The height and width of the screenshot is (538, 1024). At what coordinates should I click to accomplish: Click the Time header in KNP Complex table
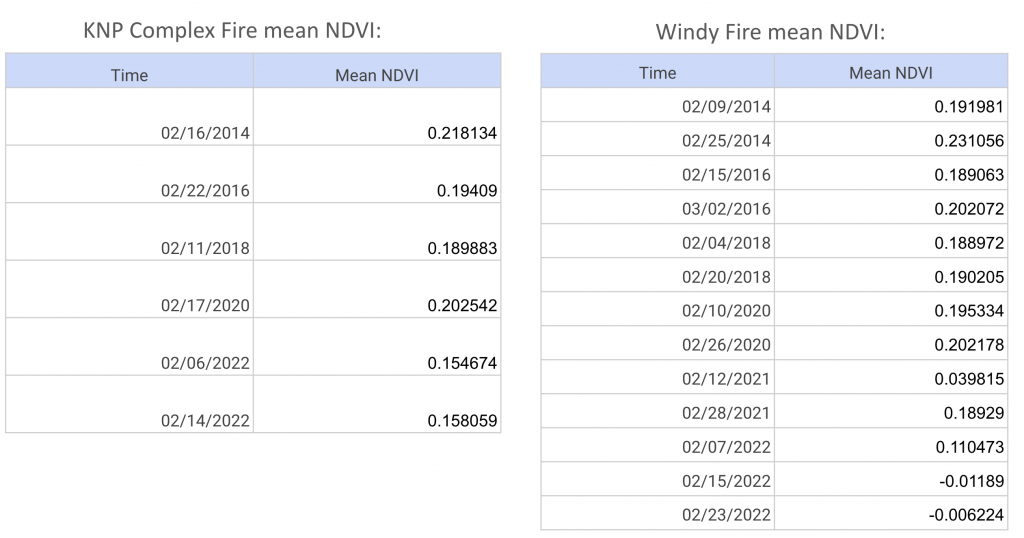coord(129,75)
